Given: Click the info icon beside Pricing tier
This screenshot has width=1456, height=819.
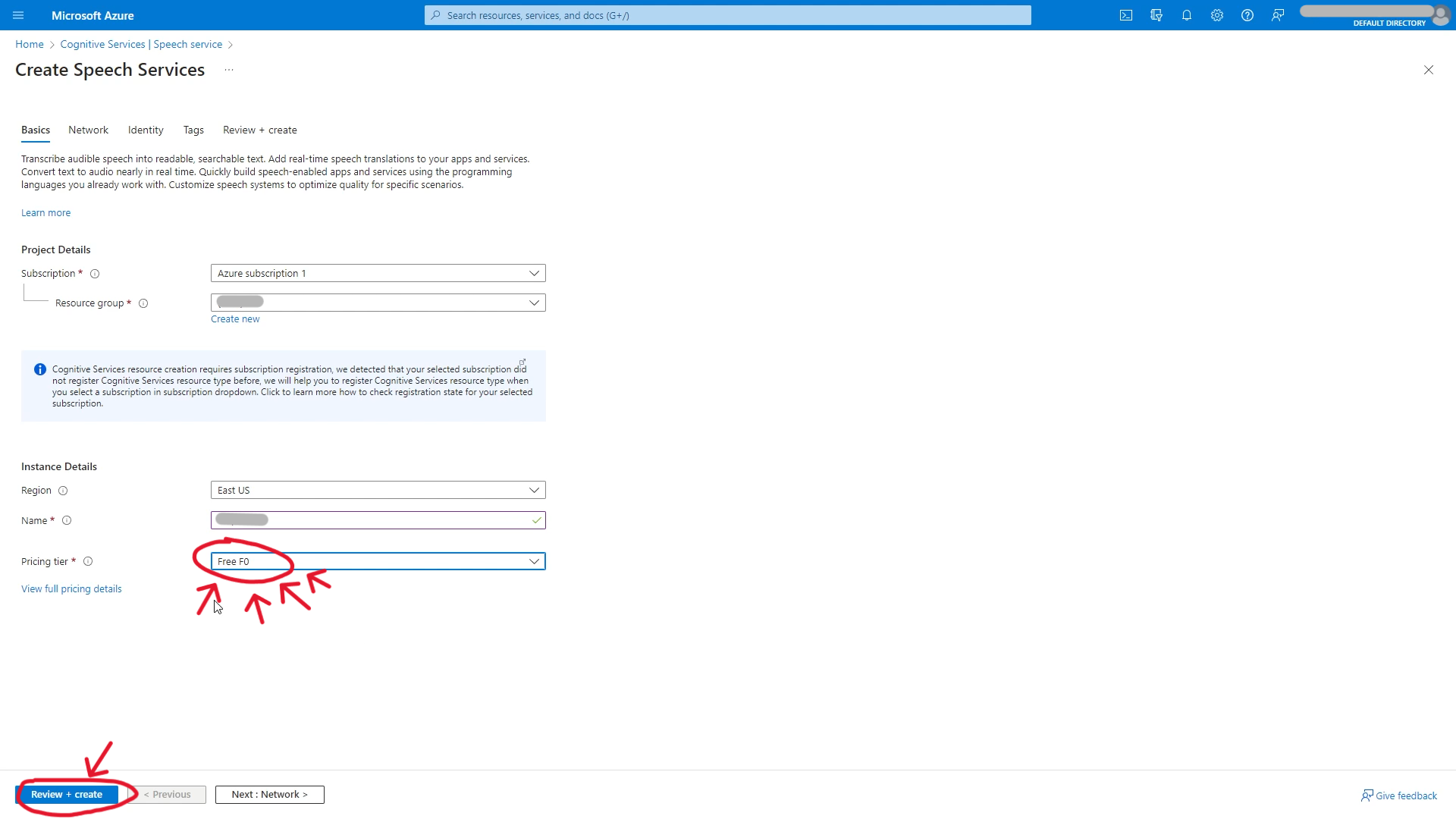Looking at the screenshot, I should point(88,562).
